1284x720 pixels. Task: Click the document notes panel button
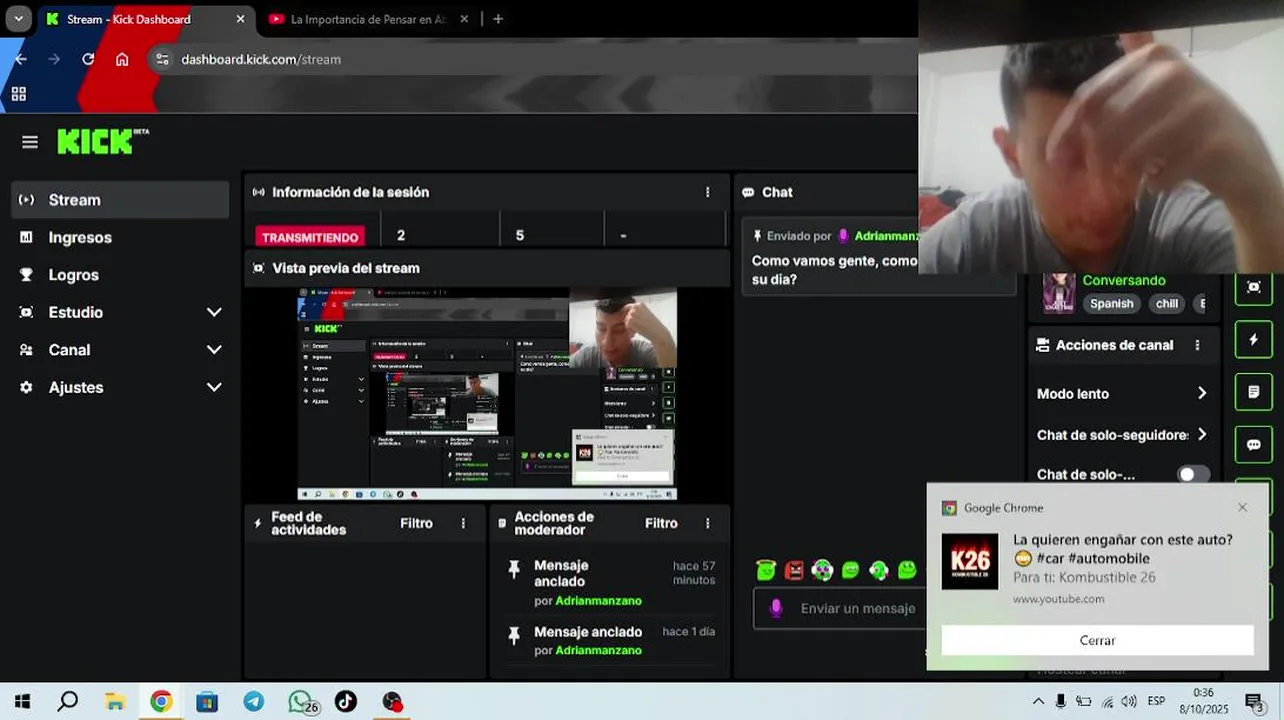click(1254, 392)
